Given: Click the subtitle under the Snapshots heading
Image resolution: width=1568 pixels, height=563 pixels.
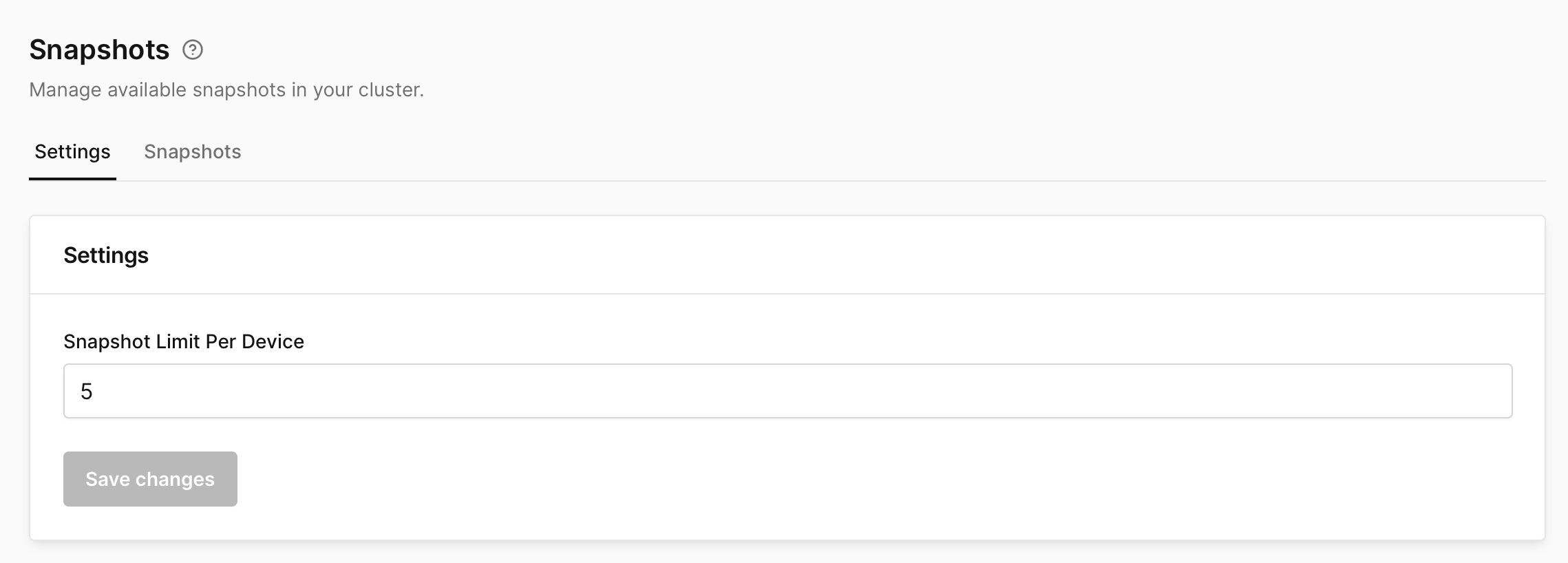Looking at the screenshot, I should pyautogui.click(x=226, y=90).
